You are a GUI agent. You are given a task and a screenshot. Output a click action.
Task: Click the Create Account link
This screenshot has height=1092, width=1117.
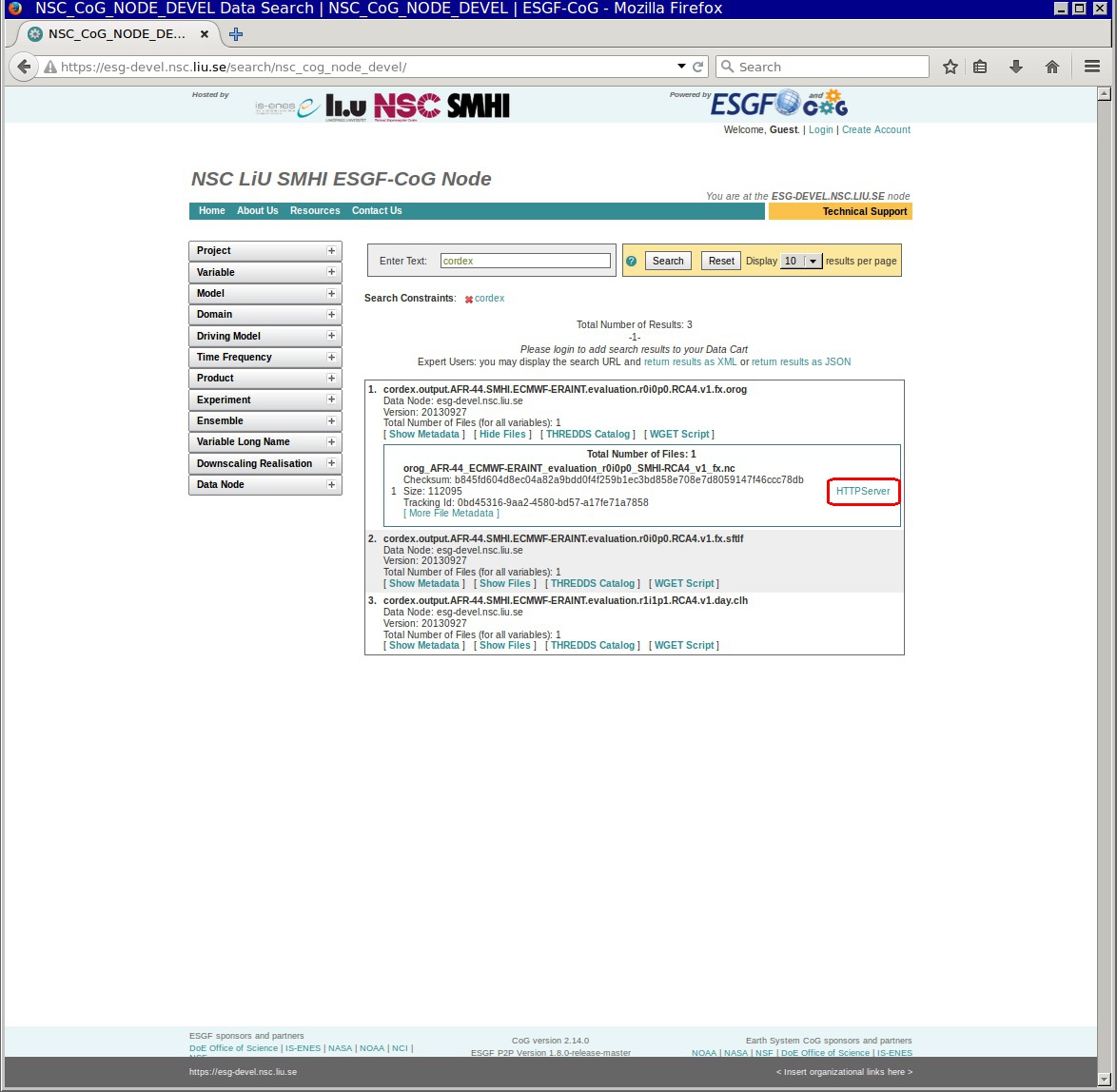876,129
